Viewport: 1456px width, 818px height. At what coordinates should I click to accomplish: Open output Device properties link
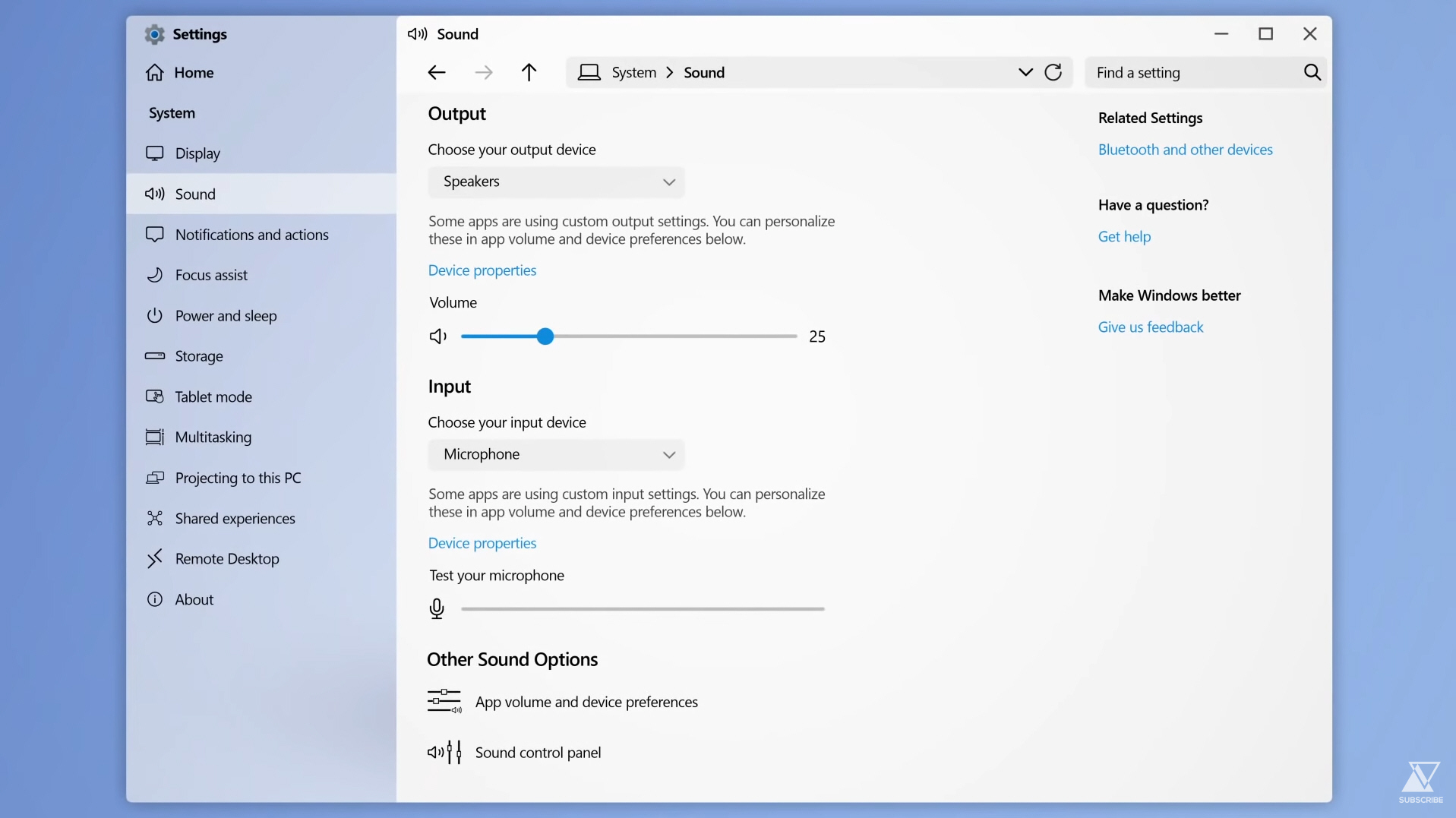pos(482,270)
